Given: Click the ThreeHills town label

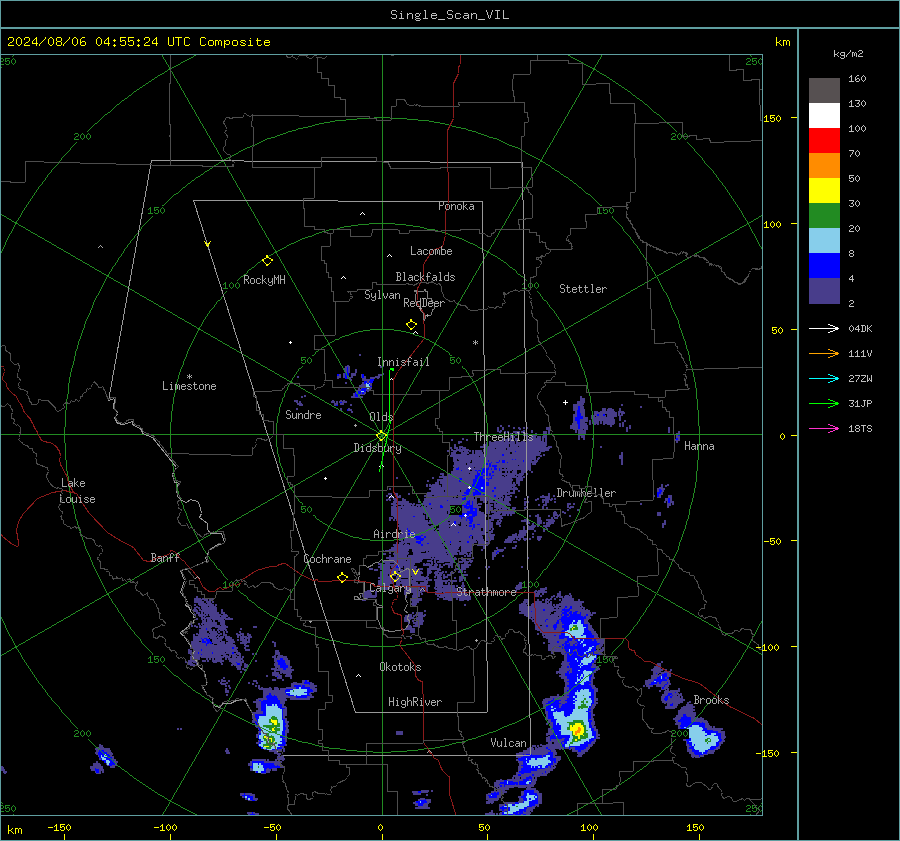Looking at the screenshot, I should (503, 437).
